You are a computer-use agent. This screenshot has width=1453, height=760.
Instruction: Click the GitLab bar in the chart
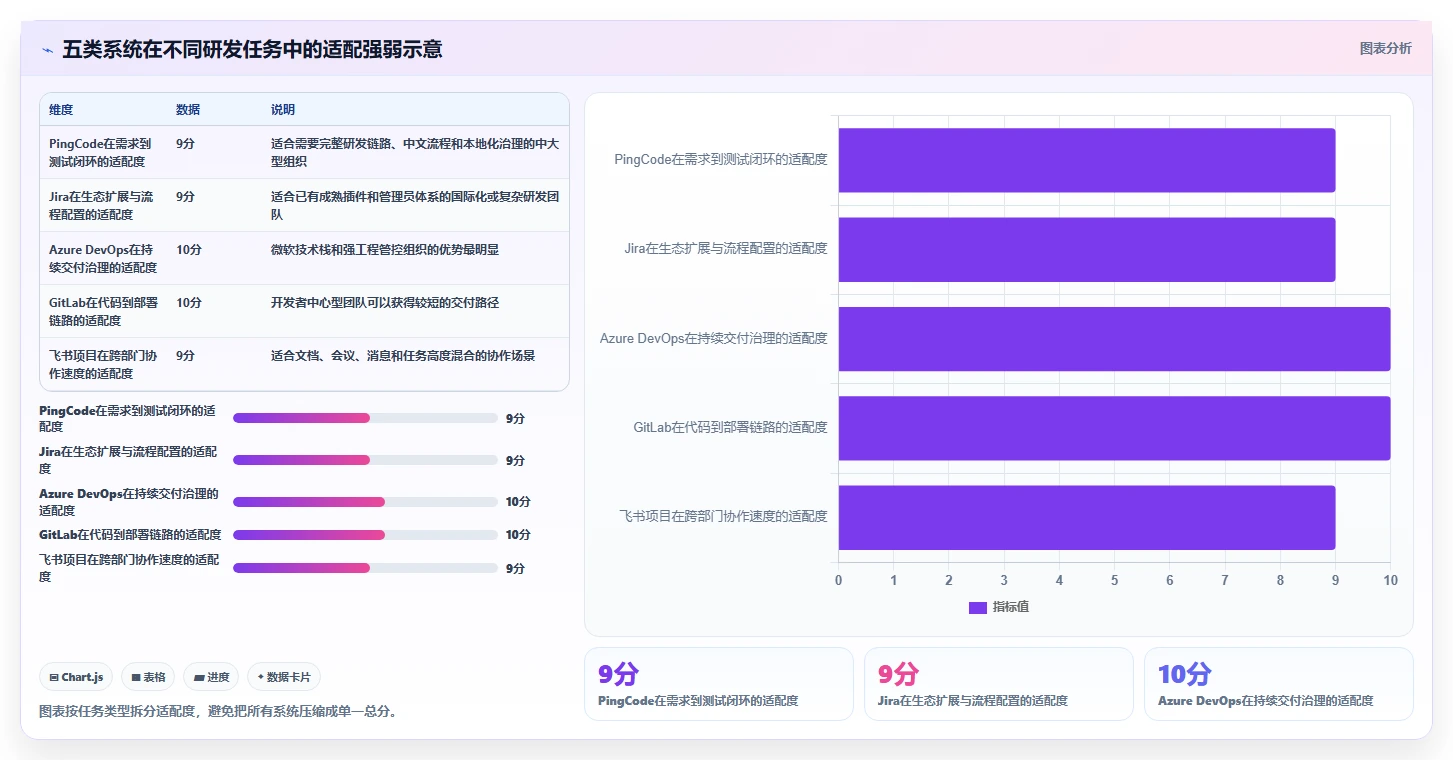pos(1114,427)
